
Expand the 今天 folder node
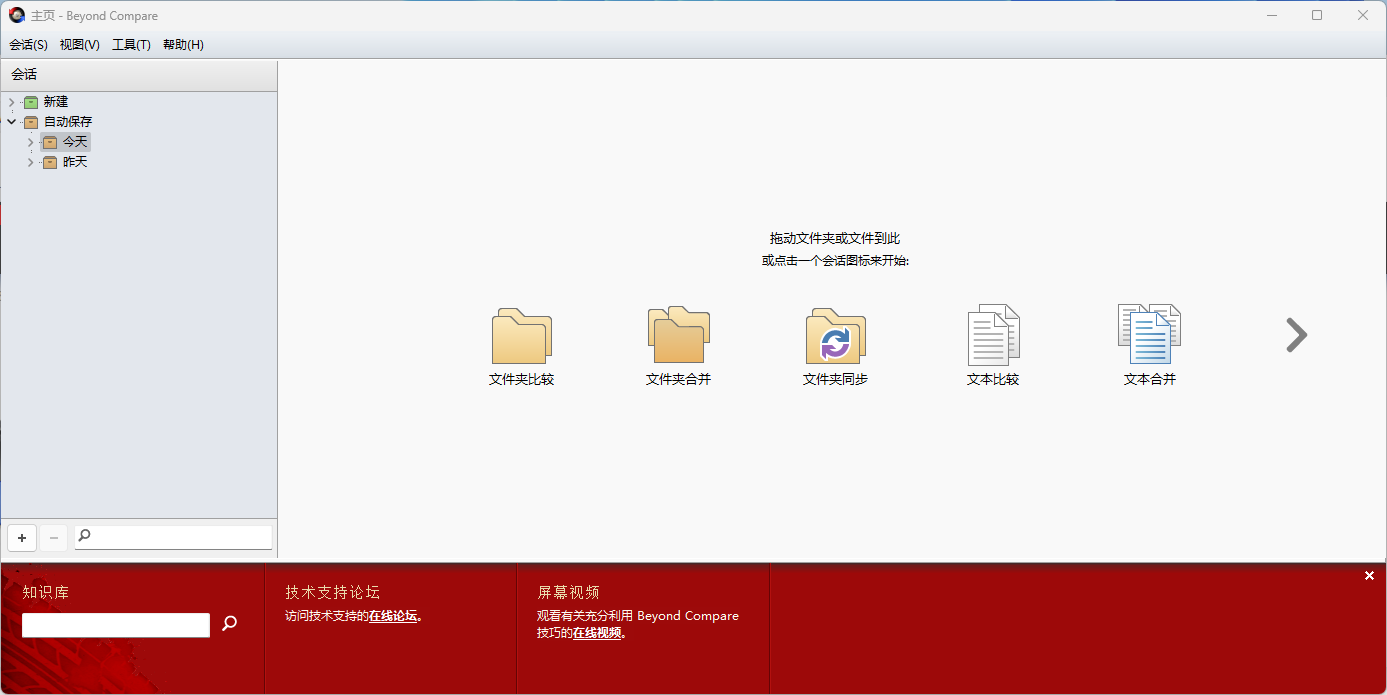coord(30,142)
